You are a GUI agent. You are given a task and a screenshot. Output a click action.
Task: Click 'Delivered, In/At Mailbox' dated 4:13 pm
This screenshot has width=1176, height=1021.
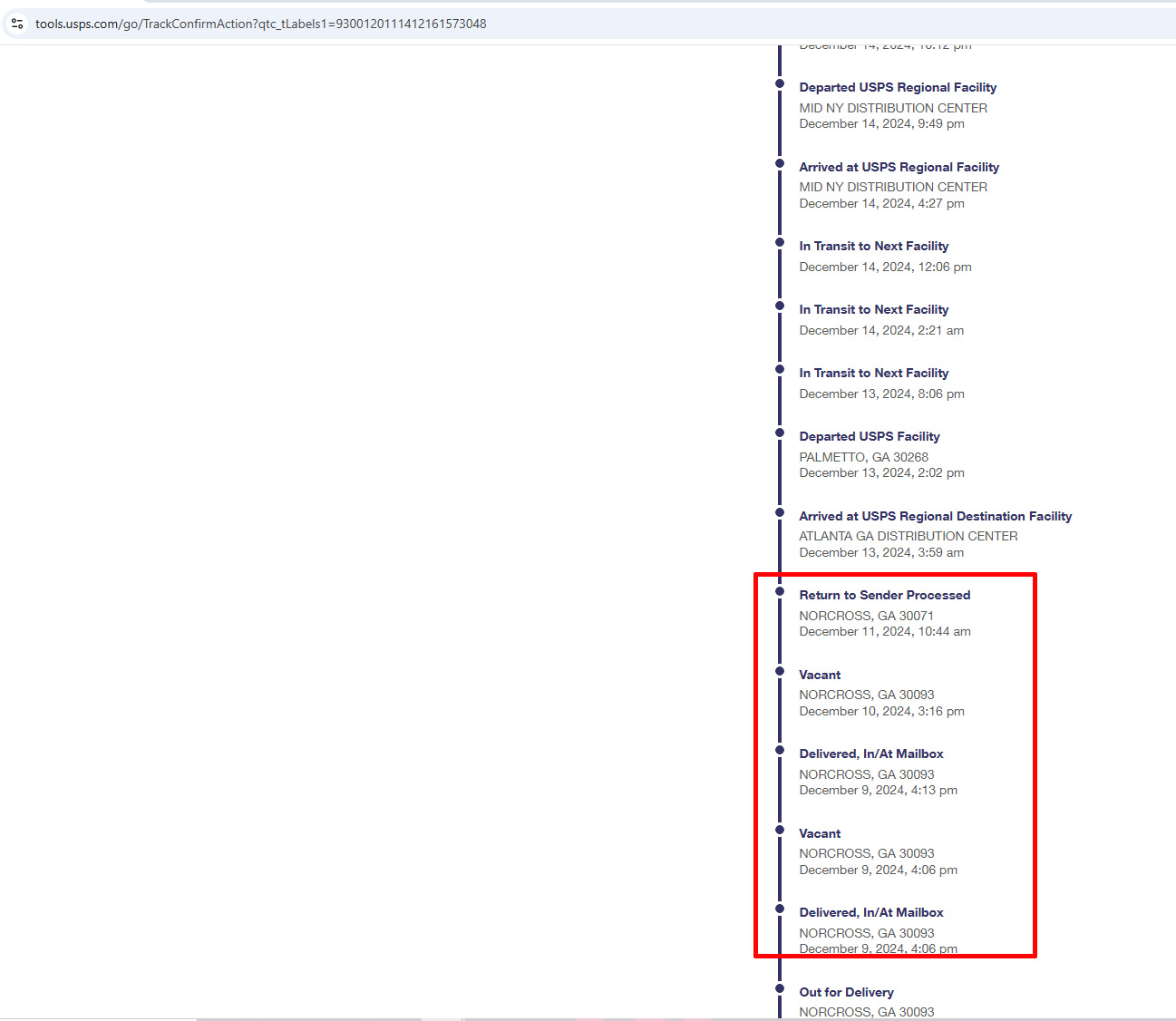click(x=871, y=754)
